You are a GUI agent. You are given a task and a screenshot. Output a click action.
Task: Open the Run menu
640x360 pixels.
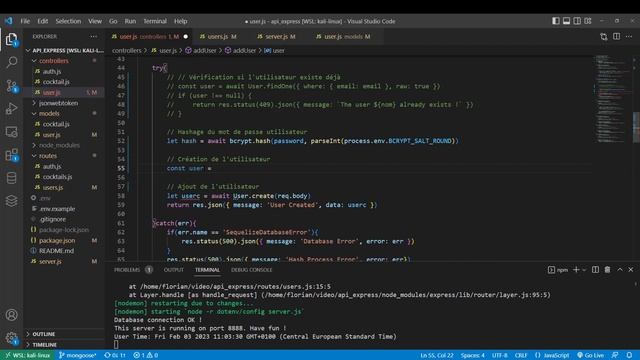[x=130, y=21]
